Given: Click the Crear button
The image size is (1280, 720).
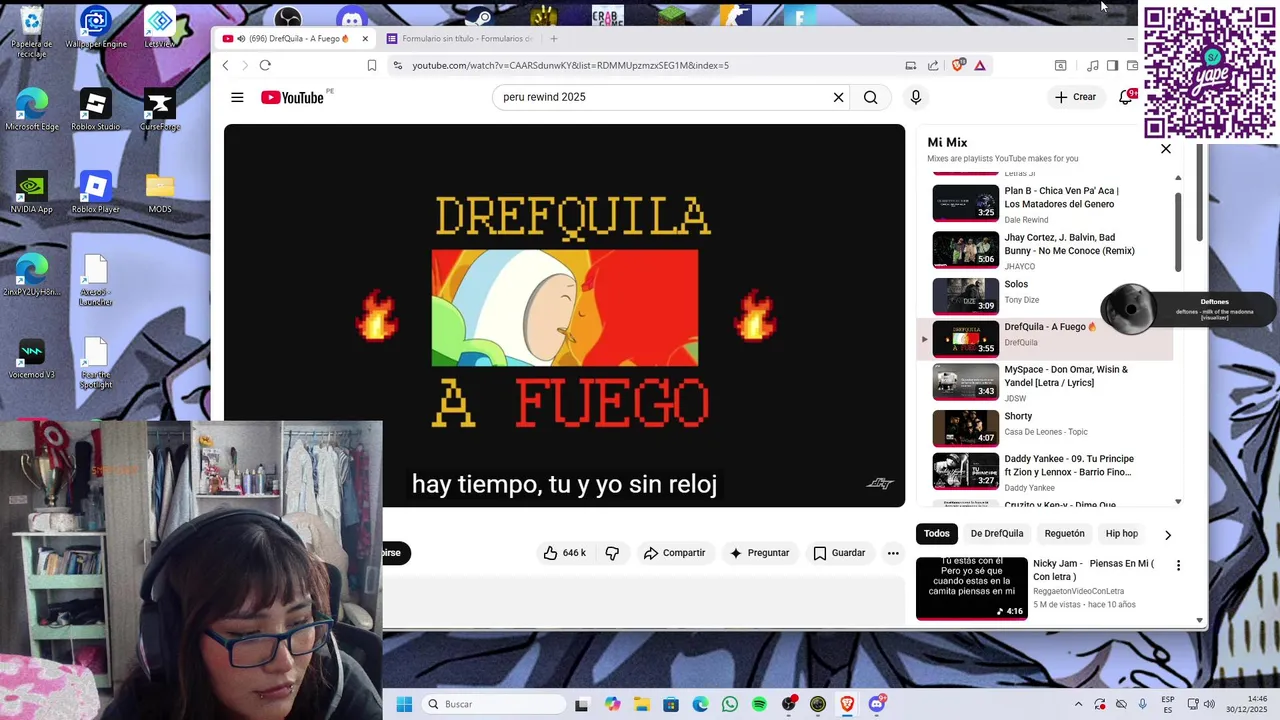Looking at the screenshot, I should (1075, 97).
